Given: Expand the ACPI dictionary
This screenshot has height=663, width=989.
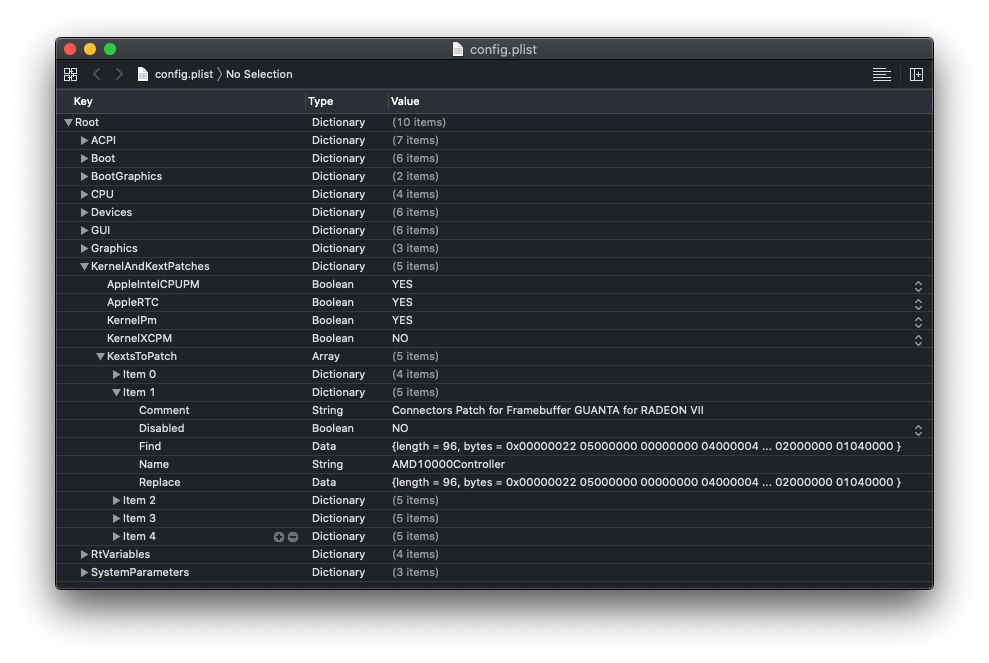Looking at the screenshot, I should click(x=85, y=141).
